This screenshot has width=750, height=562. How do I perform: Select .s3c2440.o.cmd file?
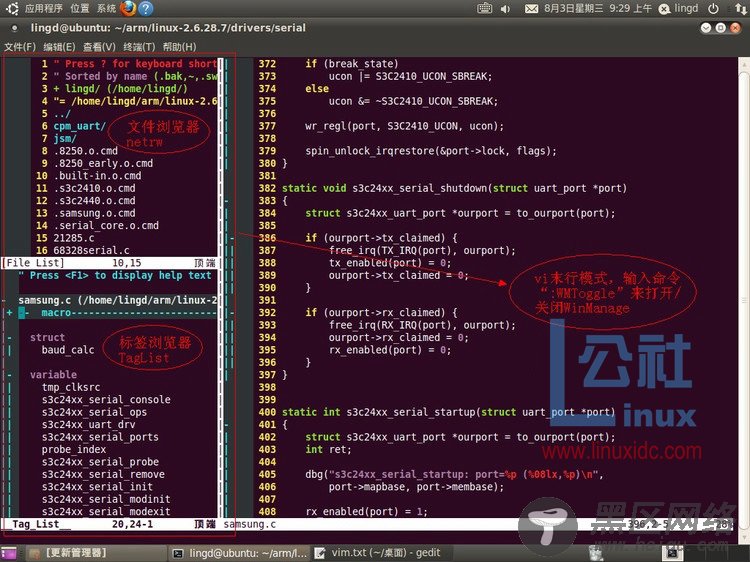(x=94, y=201)
